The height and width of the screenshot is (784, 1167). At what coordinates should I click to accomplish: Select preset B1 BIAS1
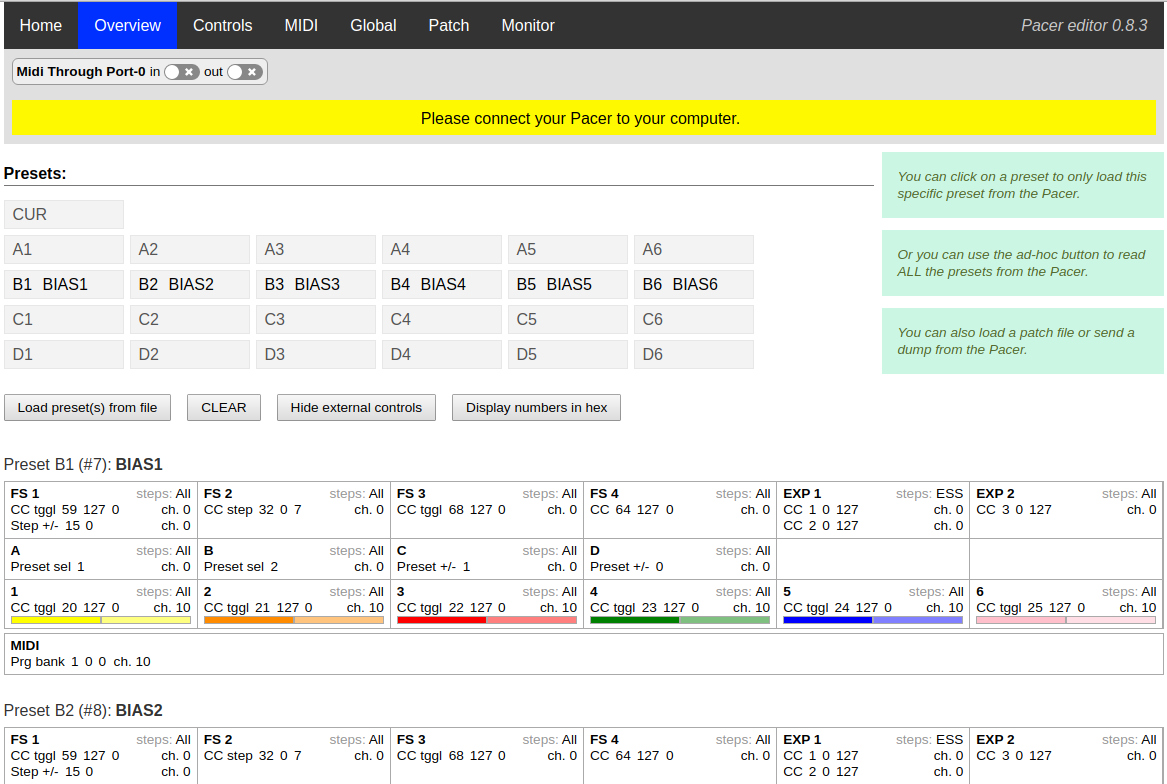64,285
